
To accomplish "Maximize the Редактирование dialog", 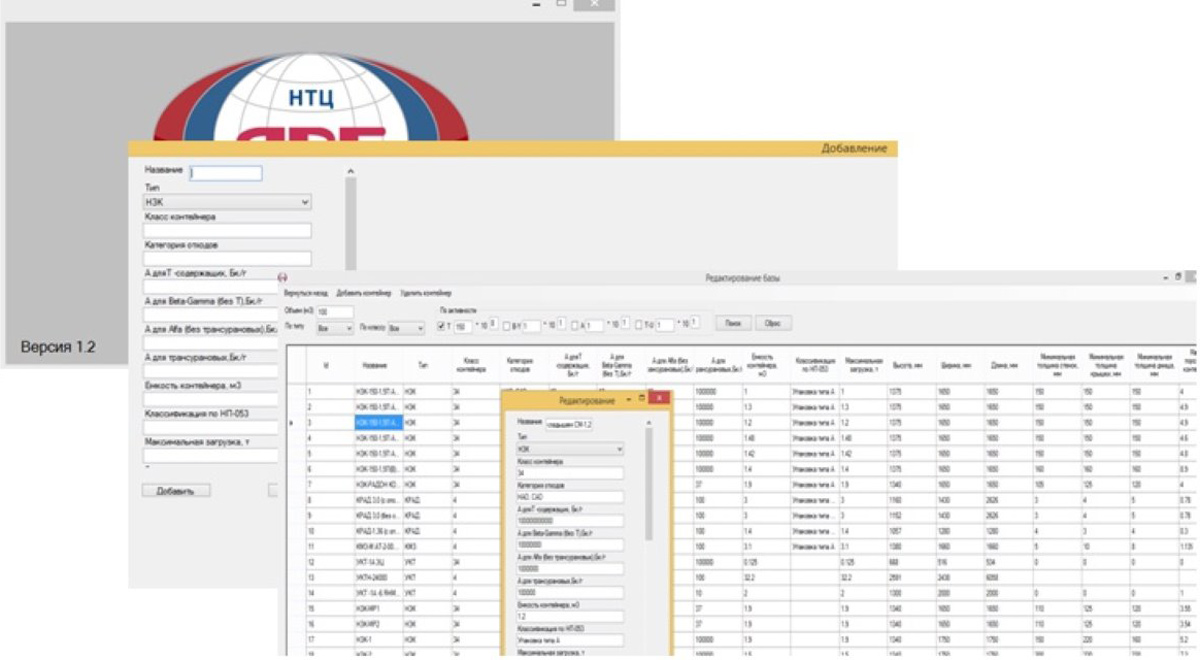I will point(641,398).
